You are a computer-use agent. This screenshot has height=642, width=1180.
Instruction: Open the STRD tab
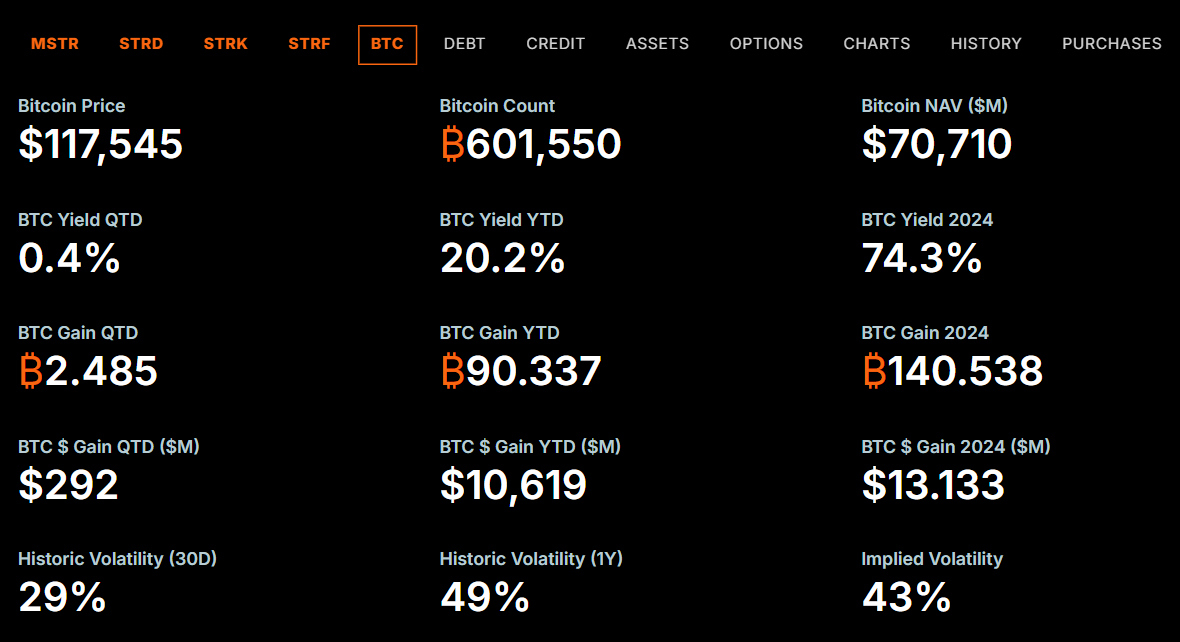click(x=141, y=43)
